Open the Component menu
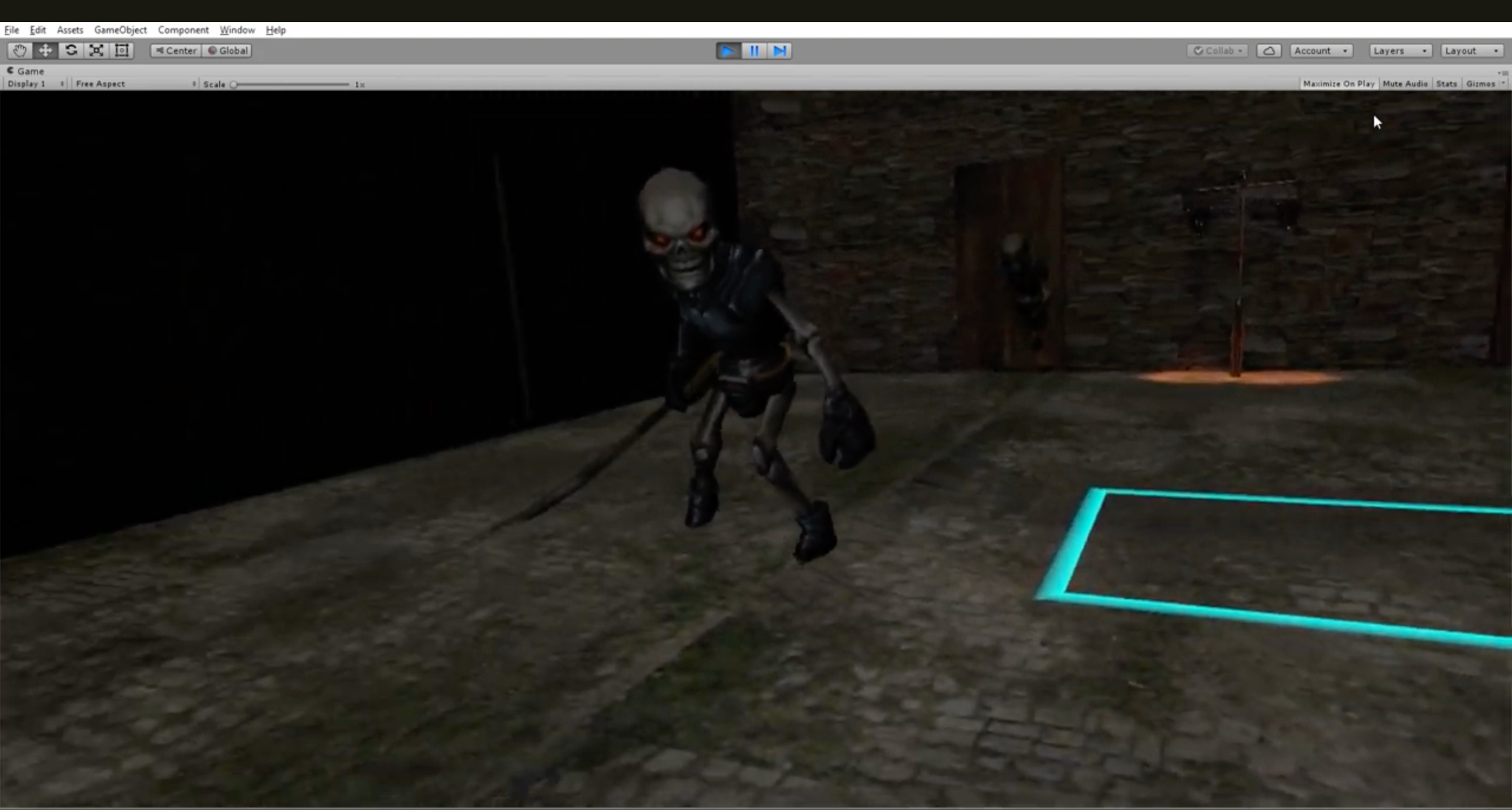1512x810 pixels. click(183, 30)
